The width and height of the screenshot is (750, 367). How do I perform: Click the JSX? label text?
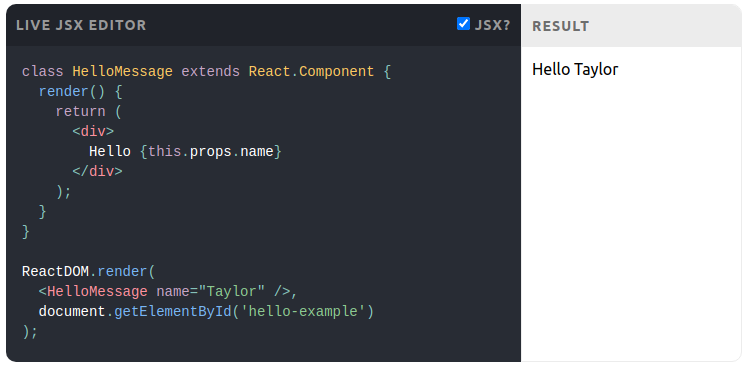pyautogui.click(x=492, y=25)
